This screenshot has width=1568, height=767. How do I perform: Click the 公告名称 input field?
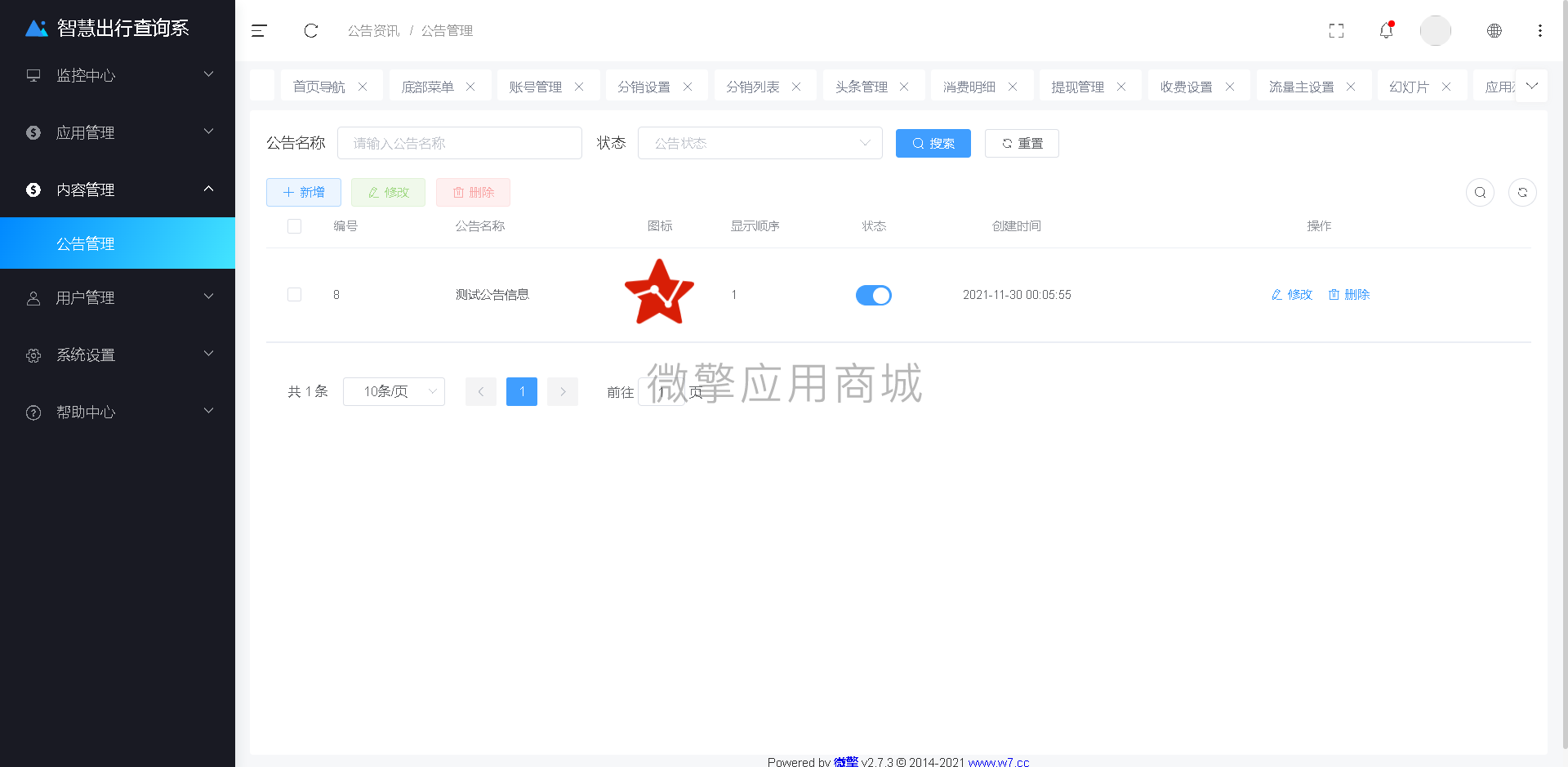tap(460, 143)
